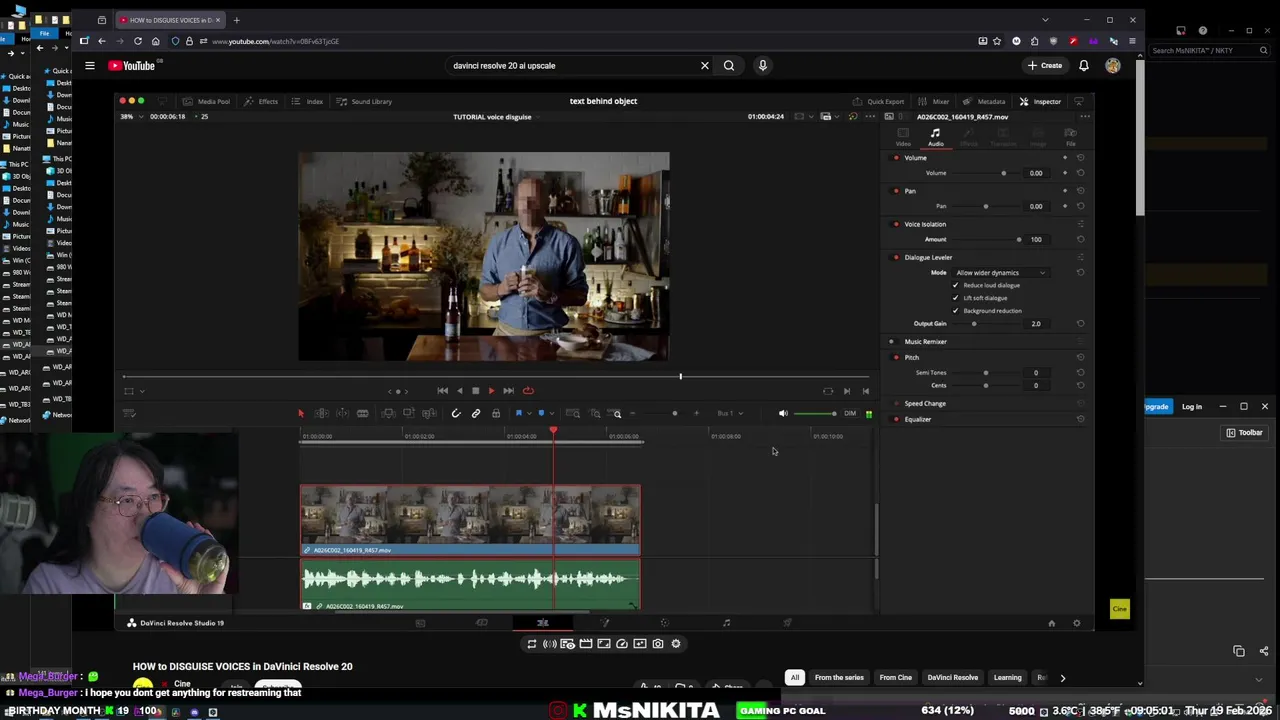Open the Mixer panel
The image size is (1280, 720).
point(934,101)
